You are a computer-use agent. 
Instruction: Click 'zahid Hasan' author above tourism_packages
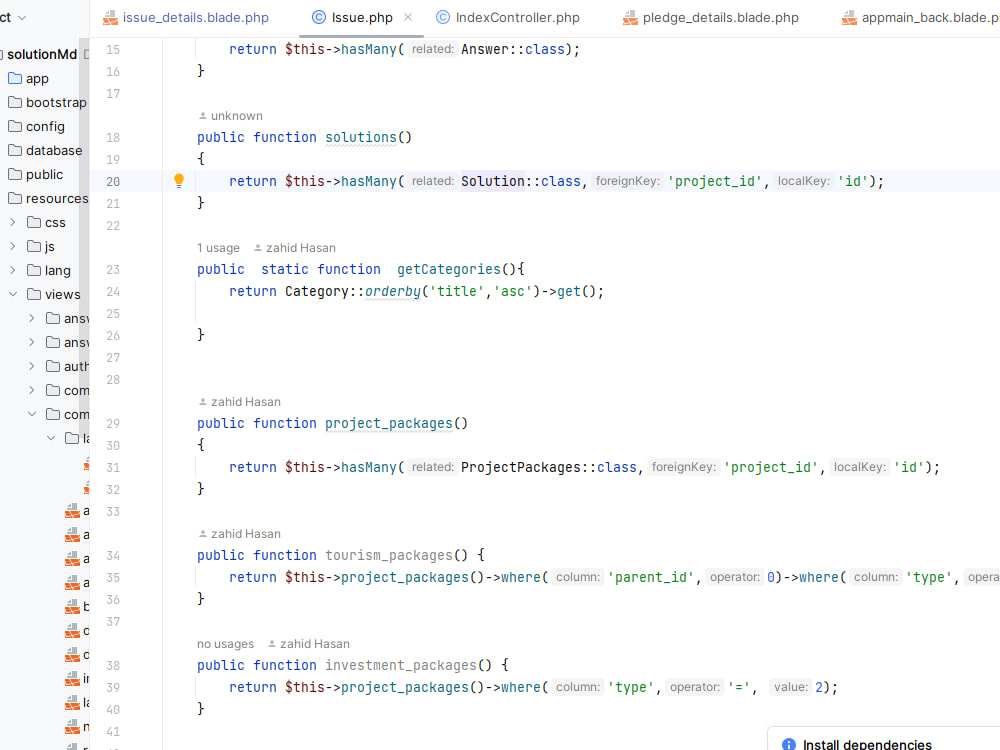click(239, 534)
